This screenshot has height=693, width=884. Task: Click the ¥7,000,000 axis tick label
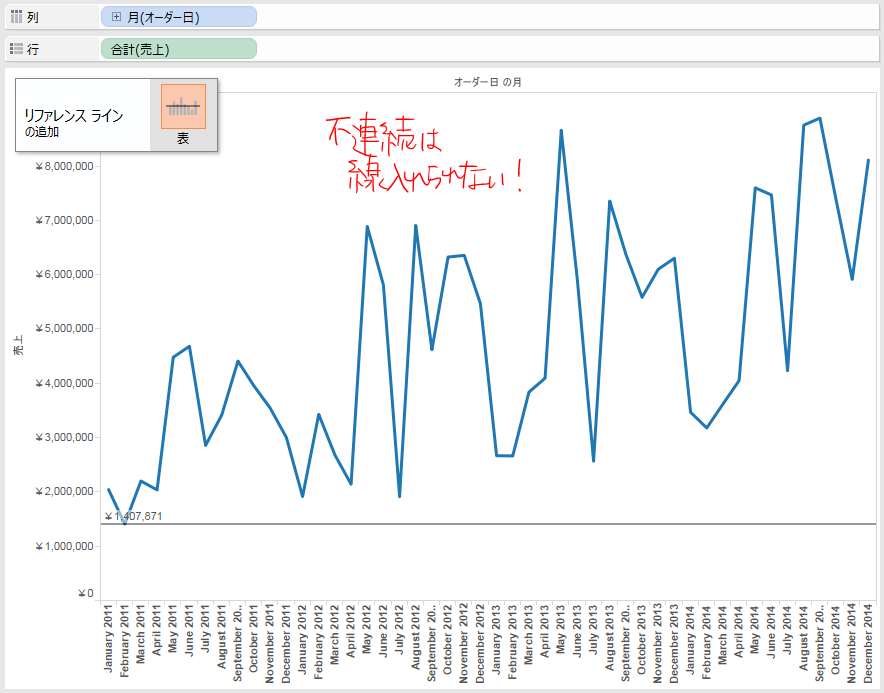64,220
